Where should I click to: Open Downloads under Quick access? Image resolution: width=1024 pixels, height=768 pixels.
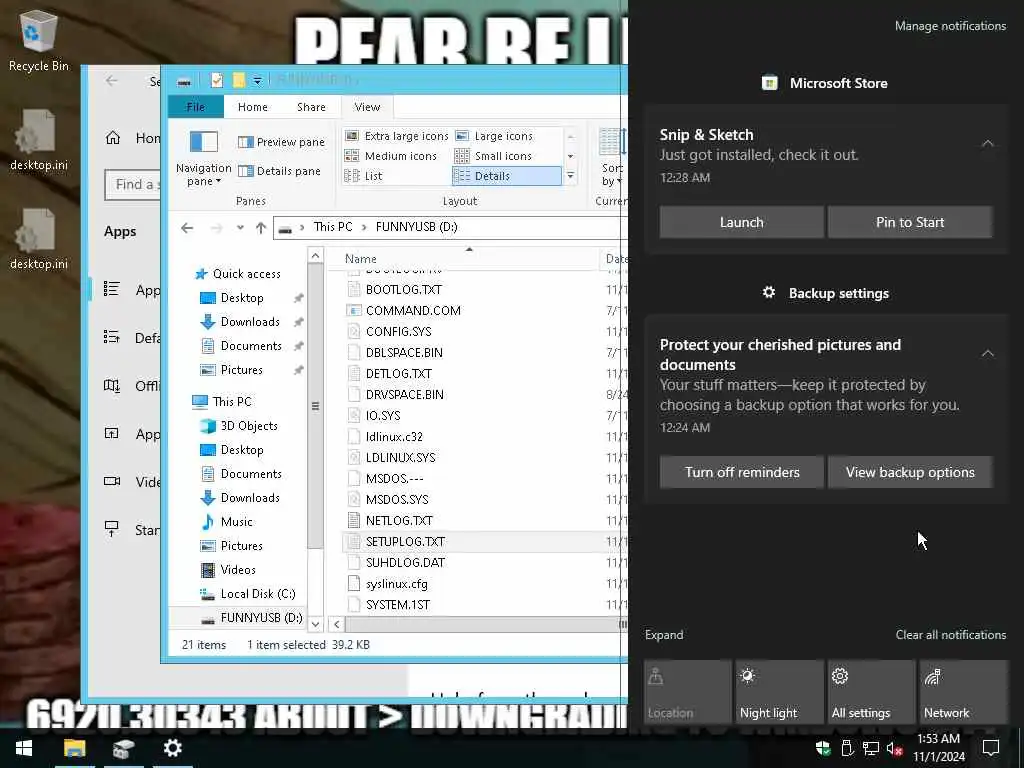tap(250, 322)
